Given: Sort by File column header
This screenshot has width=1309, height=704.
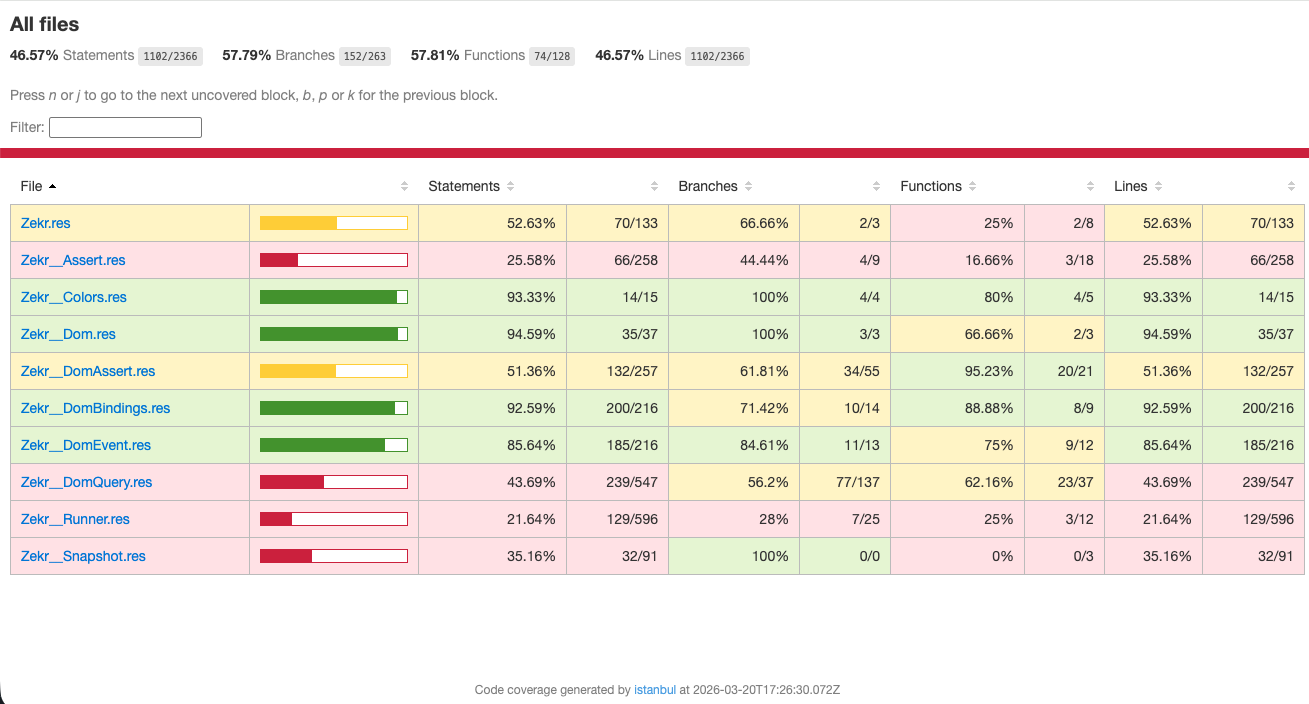Looking at the screenshot, I should pyautogui.click(x=32, y=186).
